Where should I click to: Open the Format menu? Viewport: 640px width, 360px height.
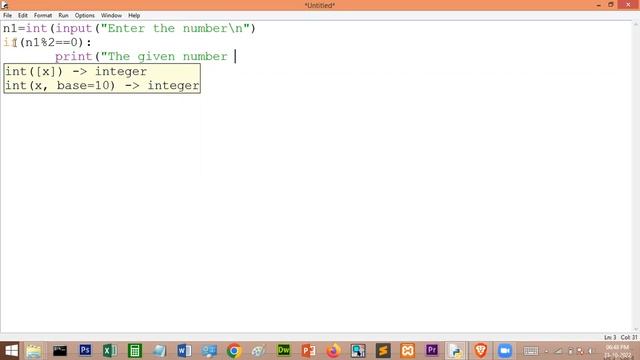pyautogui.click(x=43, y=16)
